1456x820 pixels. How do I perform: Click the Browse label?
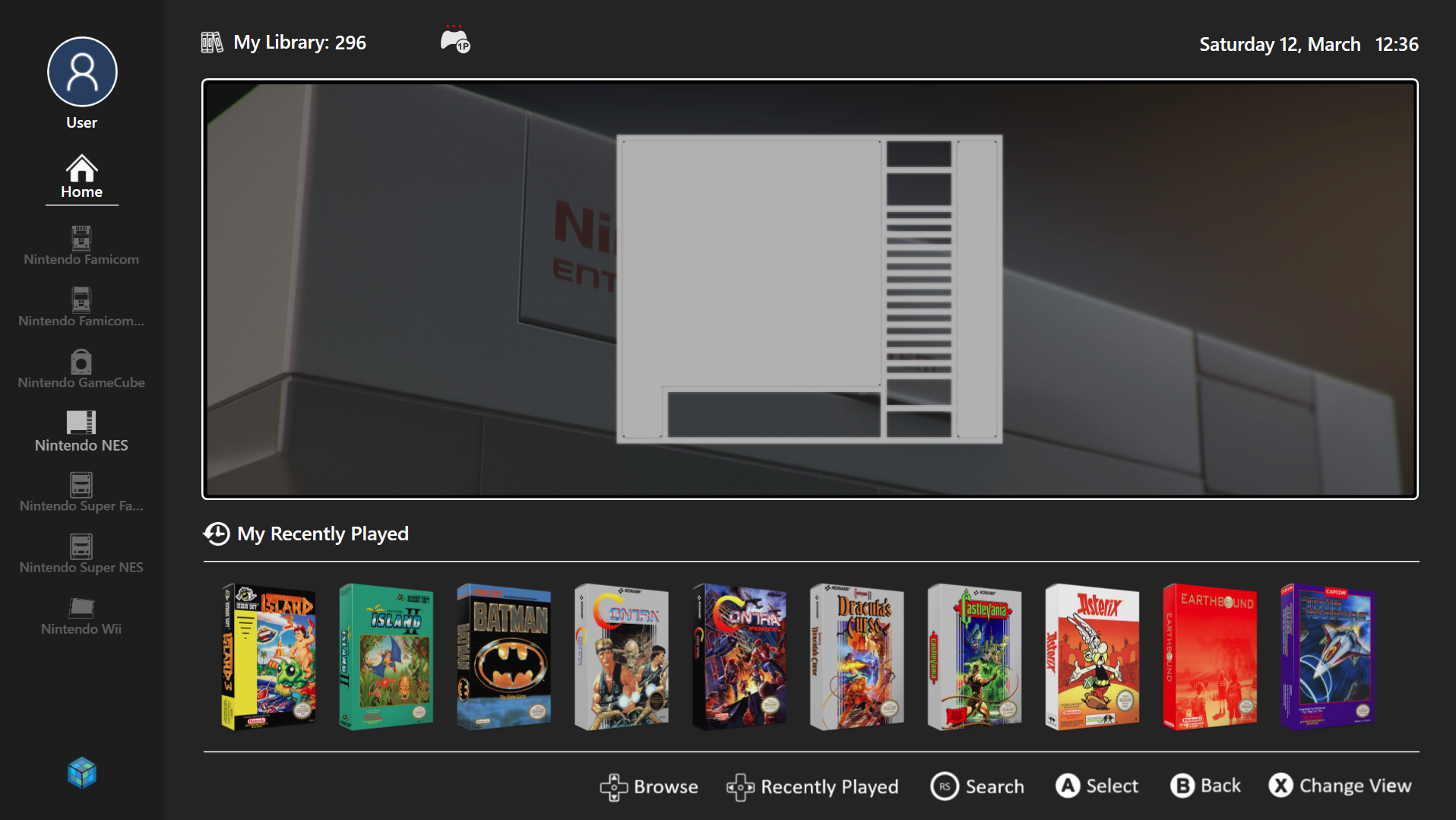point(666,787)
